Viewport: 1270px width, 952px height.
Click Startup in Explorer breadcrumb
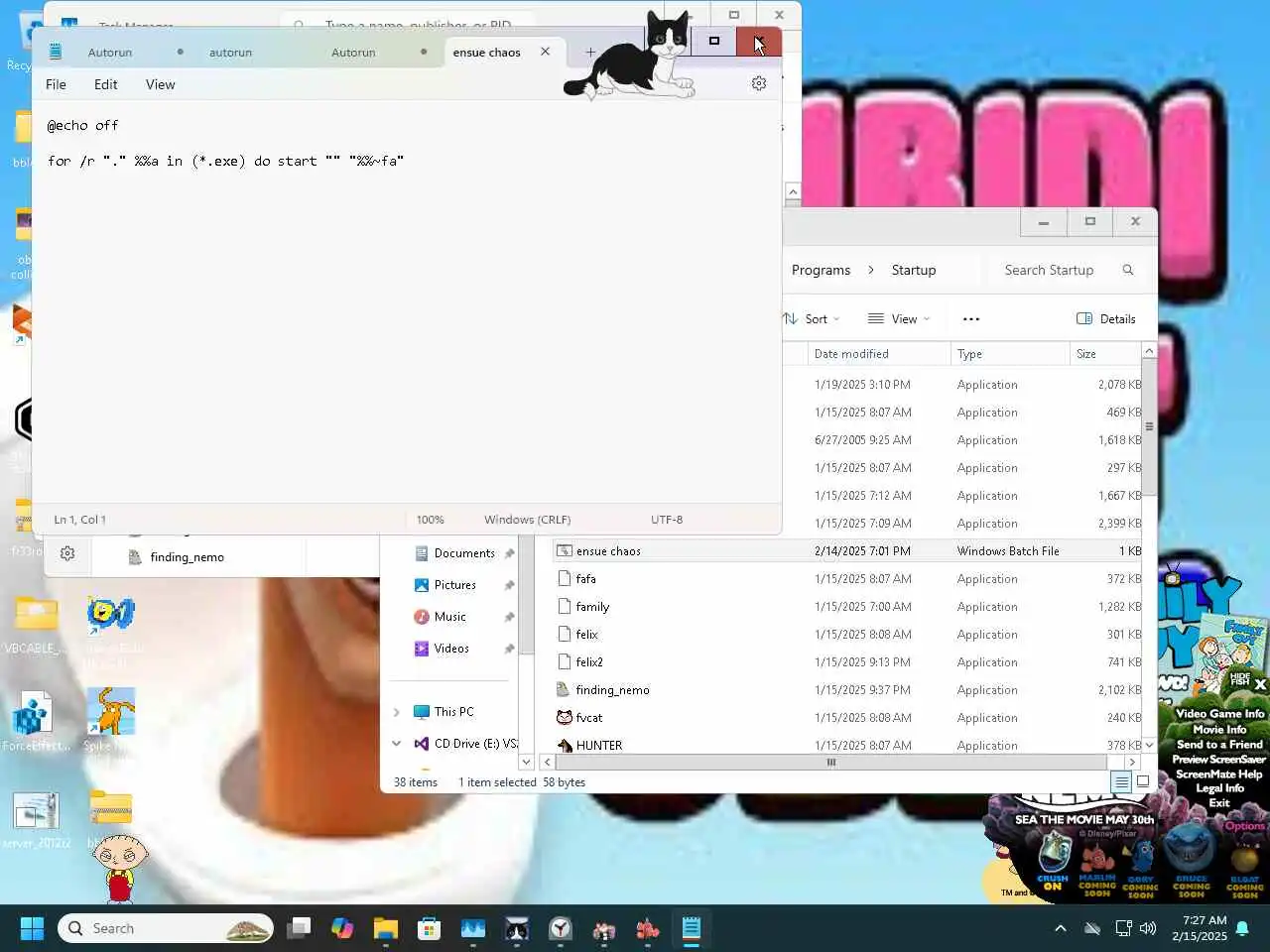coord(913,270)
